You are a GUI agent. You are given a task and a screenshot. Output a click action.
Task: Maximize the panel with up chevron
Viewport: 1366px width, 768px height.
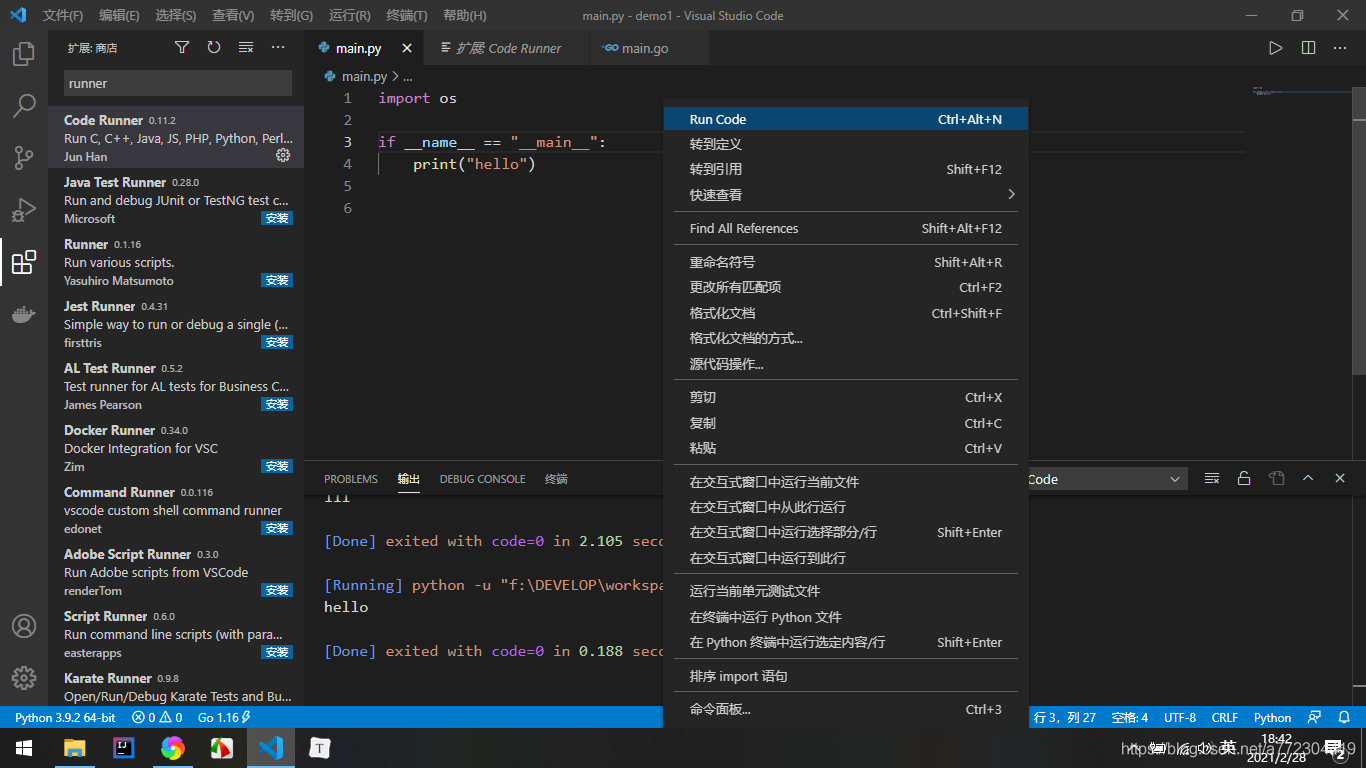pos(1308,478)
